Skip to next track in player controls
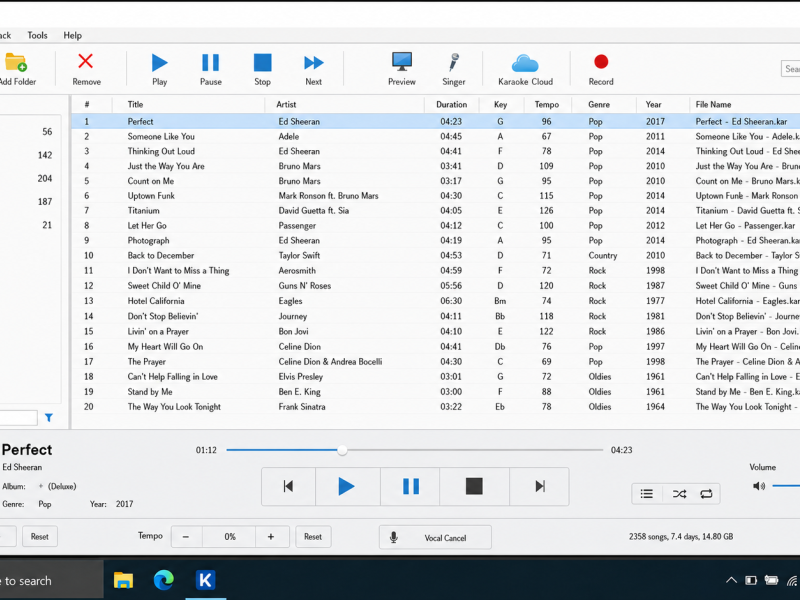 coord(540,486)
